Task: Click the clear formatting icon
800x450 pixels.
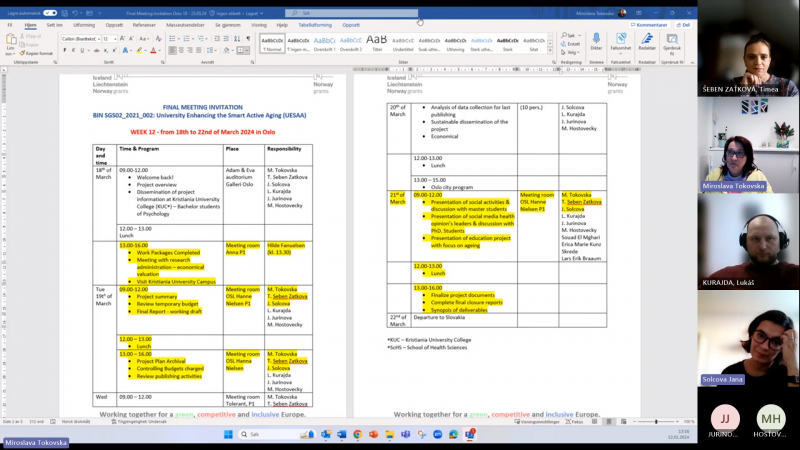Action: click(158, 39)
